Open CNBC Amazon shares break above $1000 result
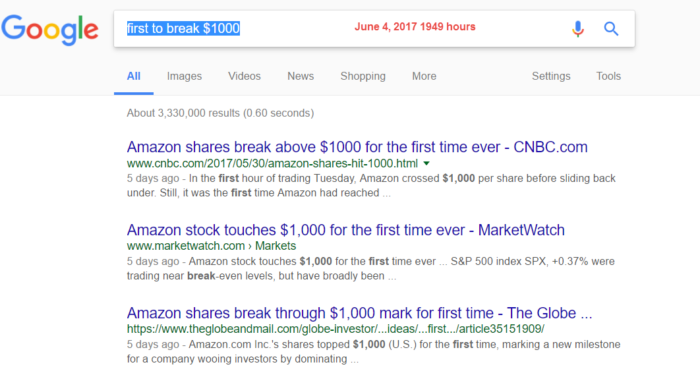This screenshot has height=377, width=700. [x=357, y=147]
